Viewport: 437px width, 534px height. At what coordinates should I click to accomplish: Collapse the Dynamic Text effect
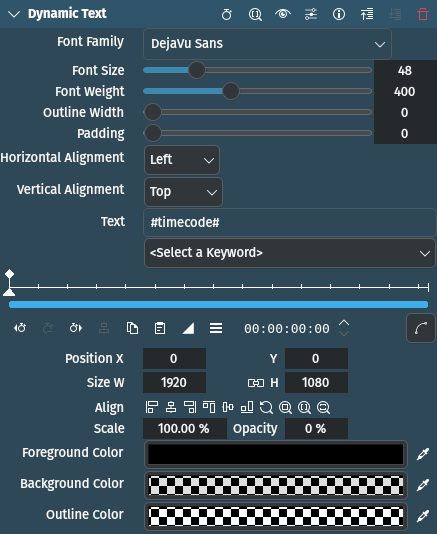(14, 14)
